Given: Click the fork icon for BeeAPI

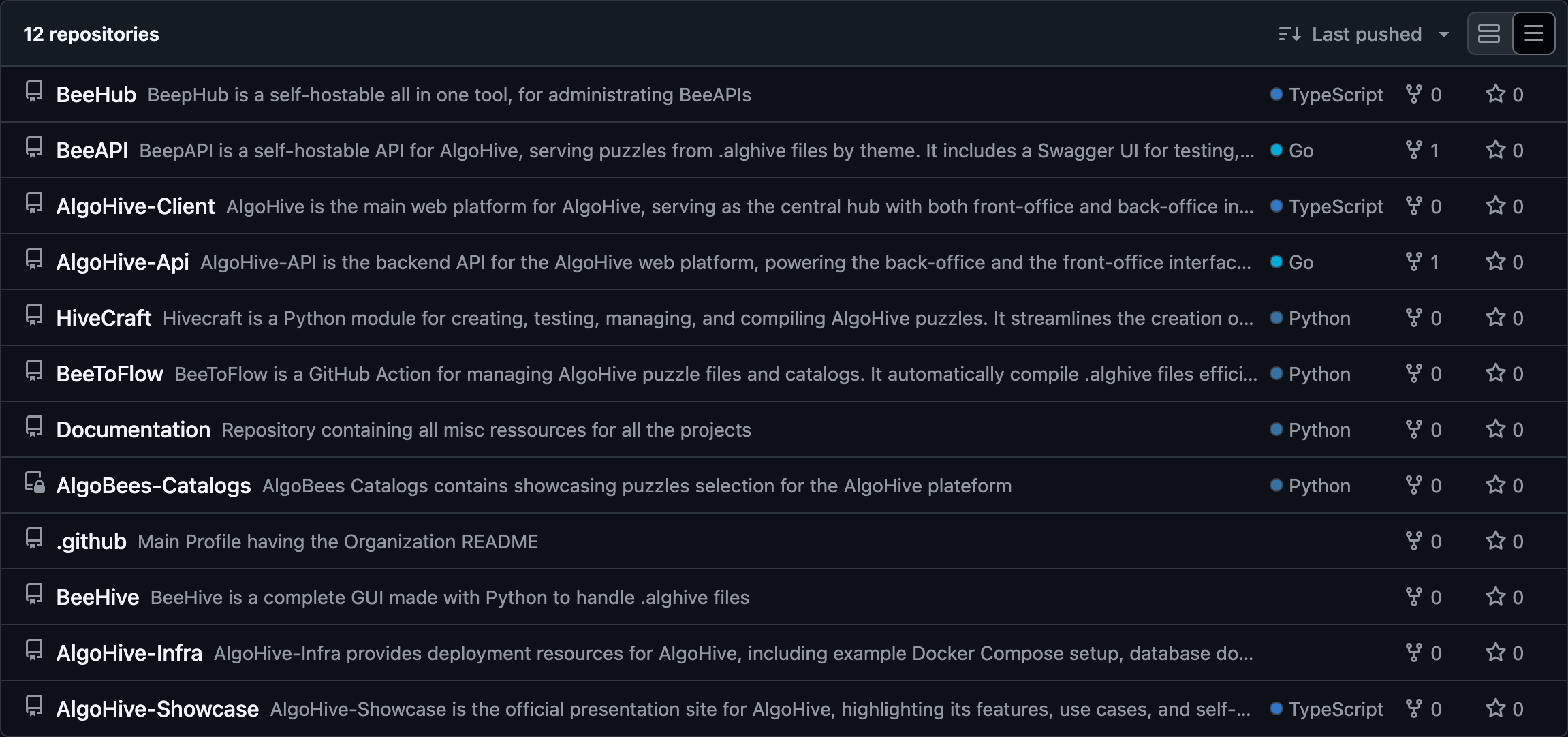Looking at the screenshot, I should click(x=1414, y=150).
